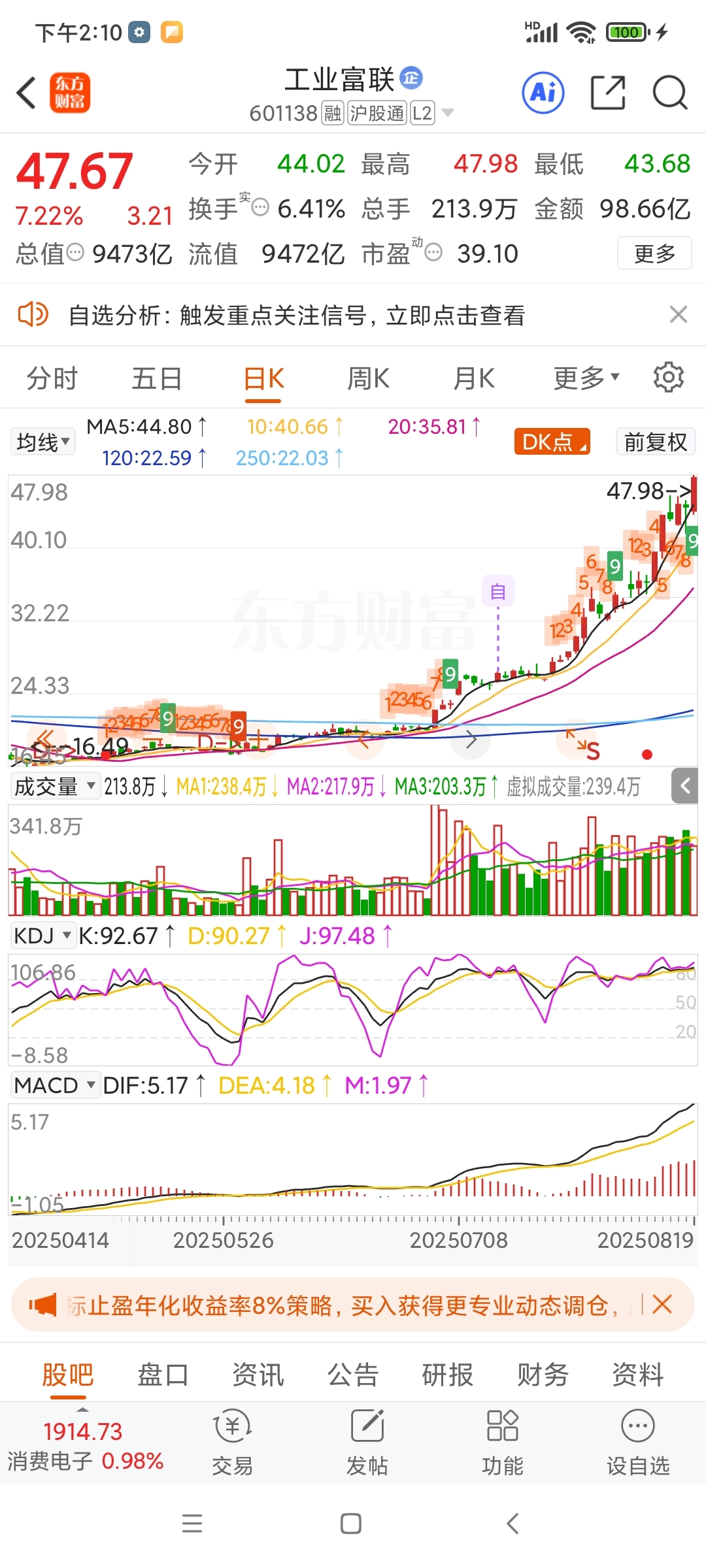Image resolution: width=706 pixels, height=1568 pixels.
Task: Tap the share export icon
Action: click(x=608, y=92)
